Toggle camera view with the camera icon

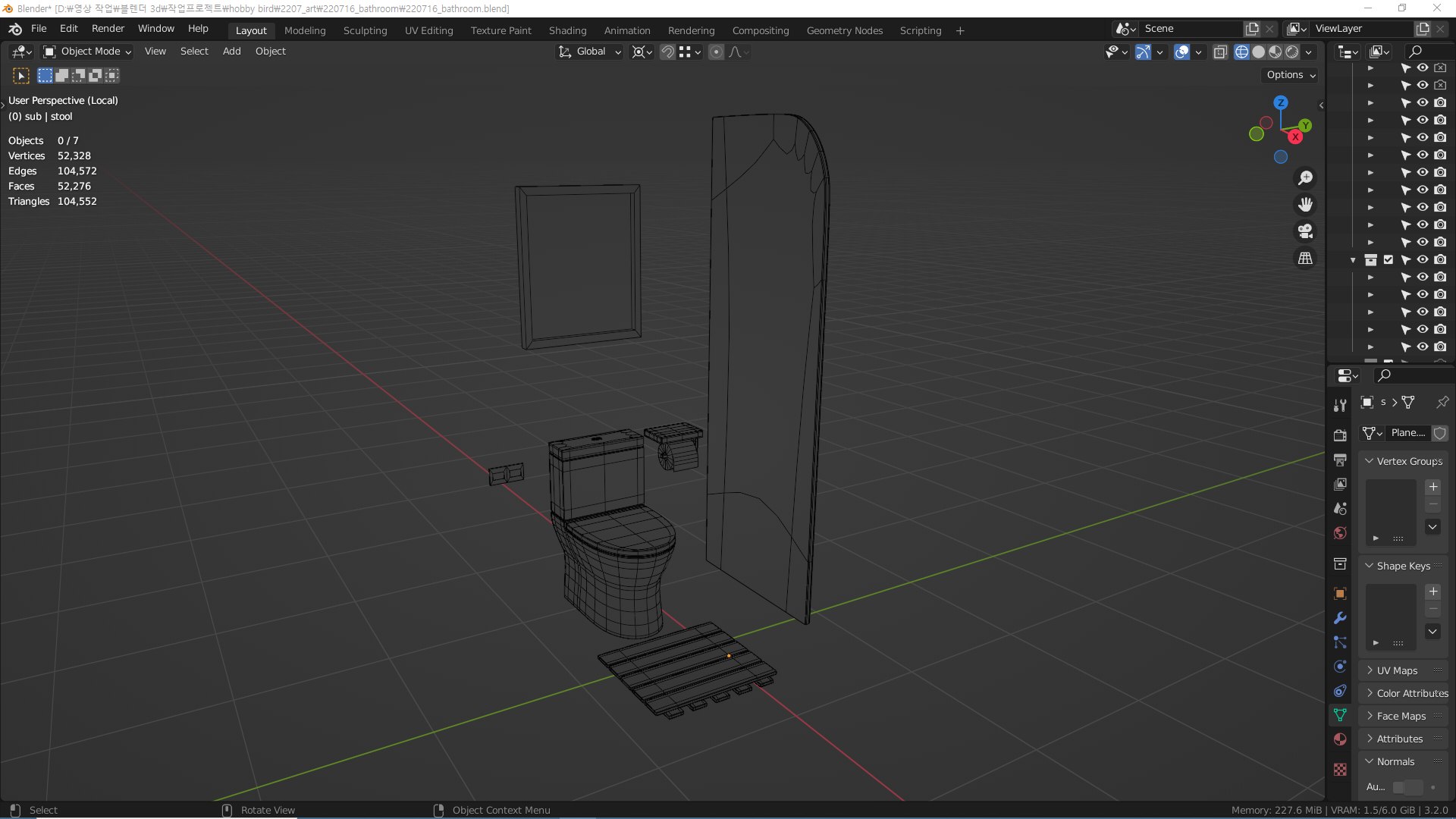click(1305, 231)
